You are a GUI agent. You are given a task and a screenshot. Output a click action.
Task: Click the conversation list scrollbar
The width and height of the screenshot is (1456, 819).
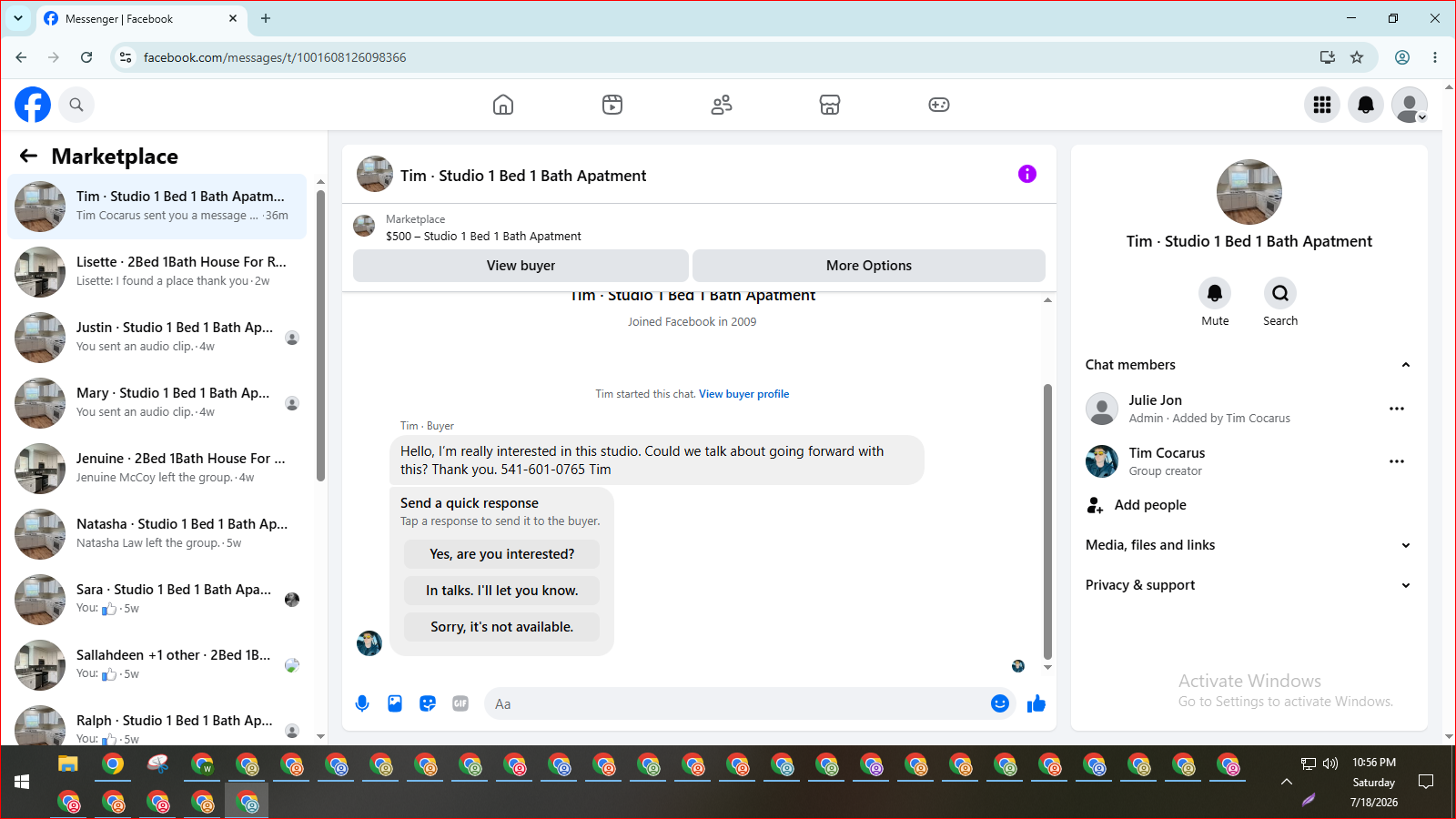(320, 335)
